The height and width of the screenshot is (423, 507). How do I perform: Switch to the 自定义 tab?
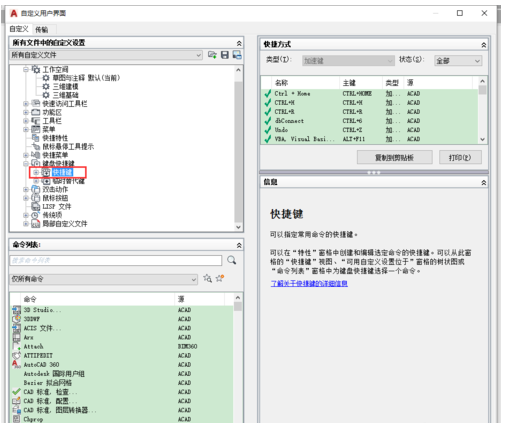pos(19,29)
